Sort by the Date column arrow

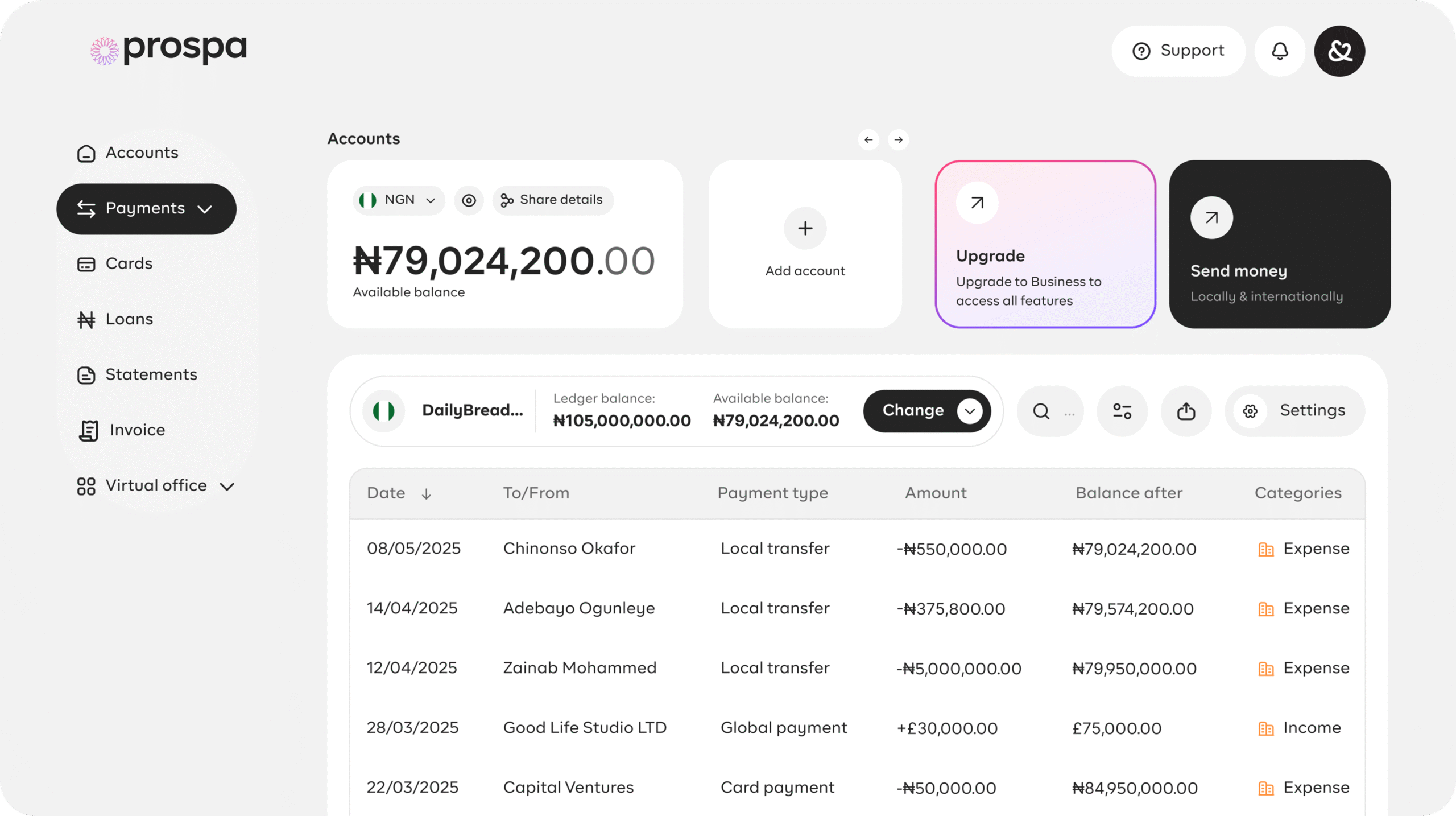coord(426,494)
